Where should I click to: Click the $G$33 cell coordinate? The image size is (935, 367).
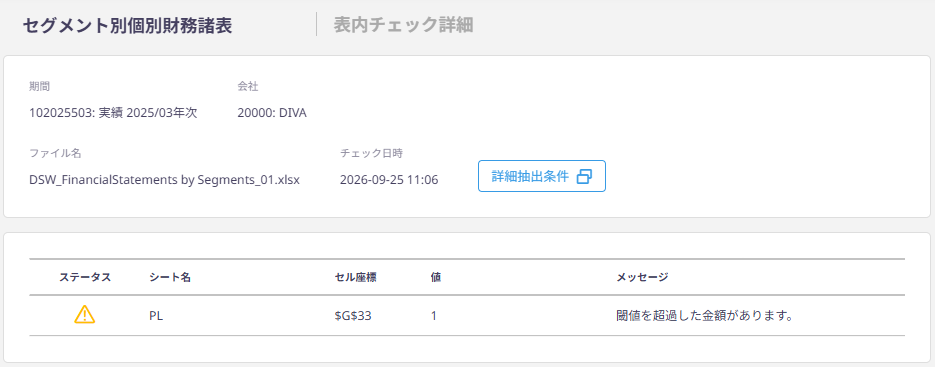[x=353, y=316]
